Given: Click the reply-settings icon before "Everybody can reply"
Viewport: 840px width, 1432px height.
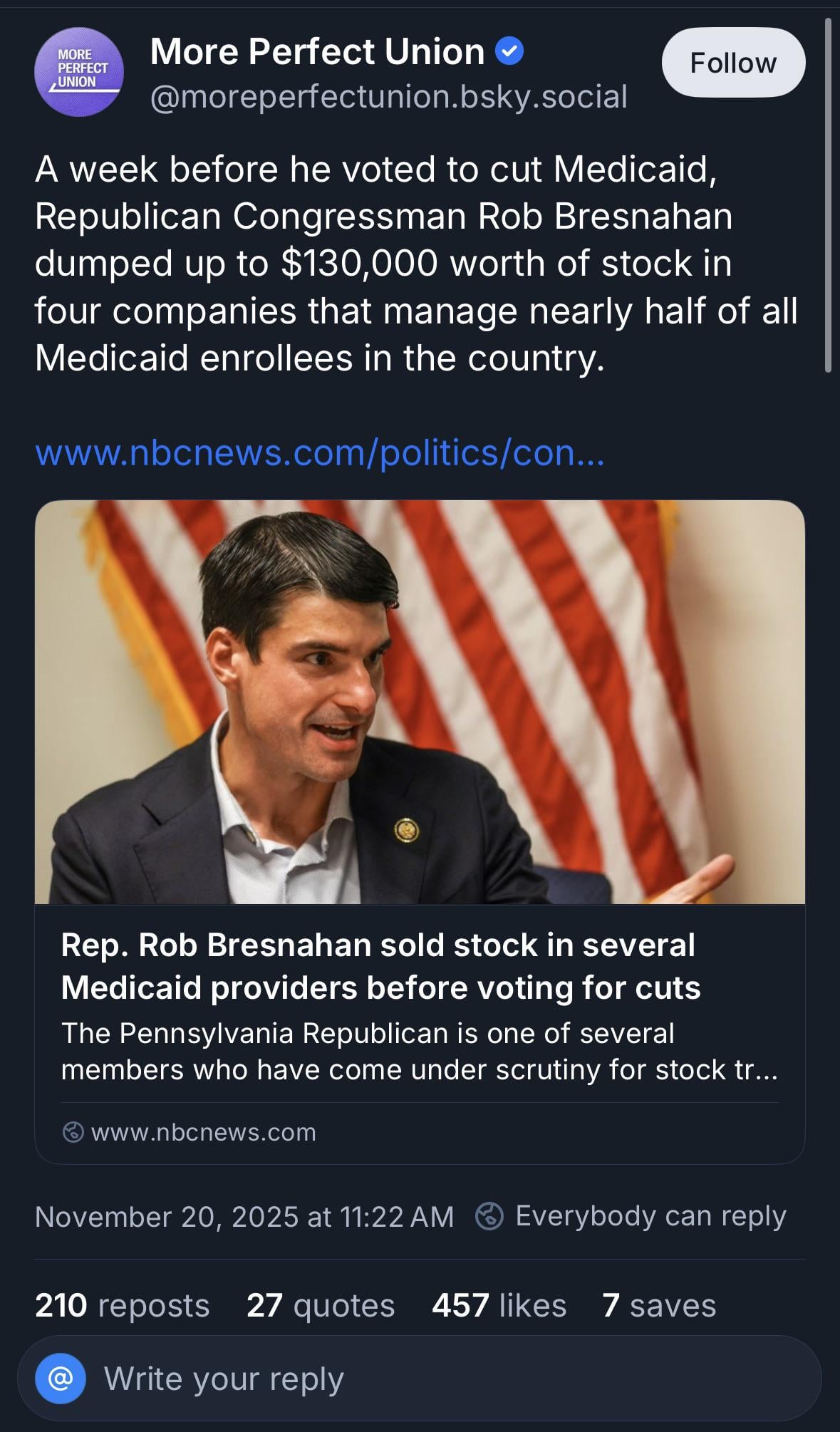Looking at the screenshot, I should point(489,1216).
